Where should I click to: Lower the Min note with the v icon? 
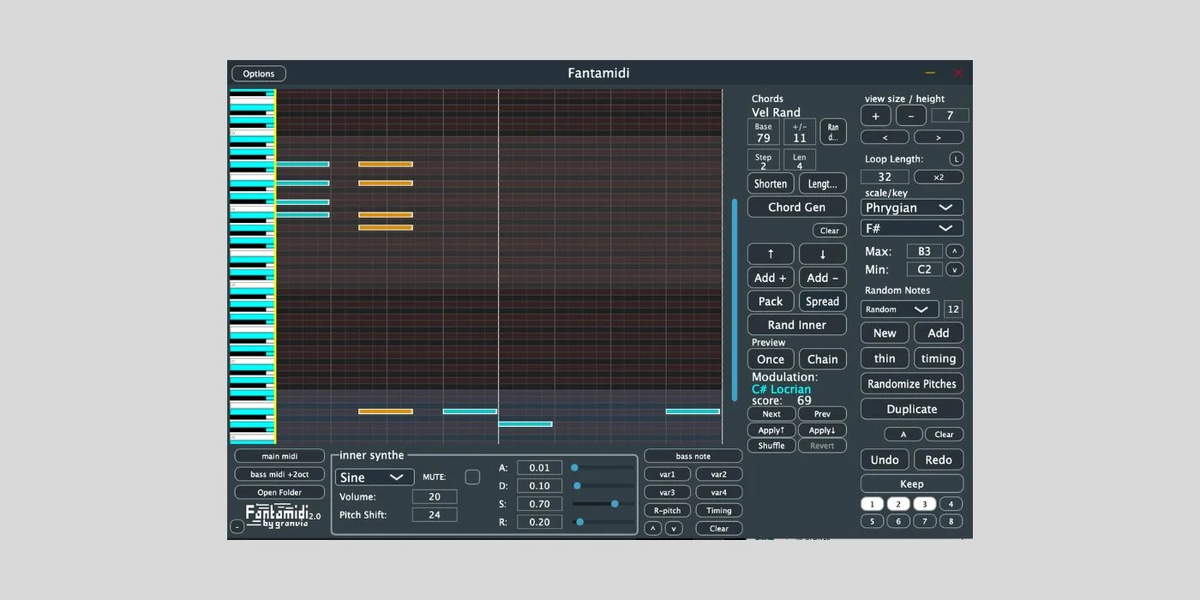point(955,269)
